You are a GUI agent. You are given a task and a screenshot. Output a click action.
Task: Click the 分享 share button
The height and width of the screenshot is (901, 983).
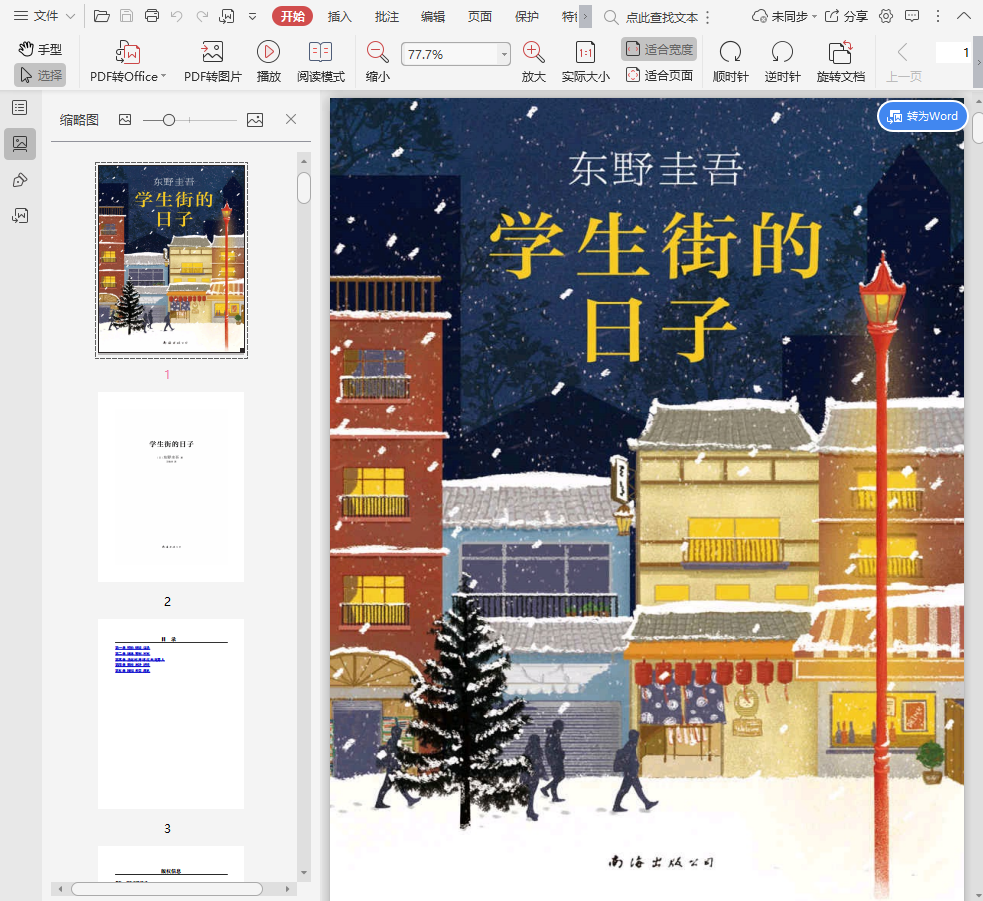point(846,16)
